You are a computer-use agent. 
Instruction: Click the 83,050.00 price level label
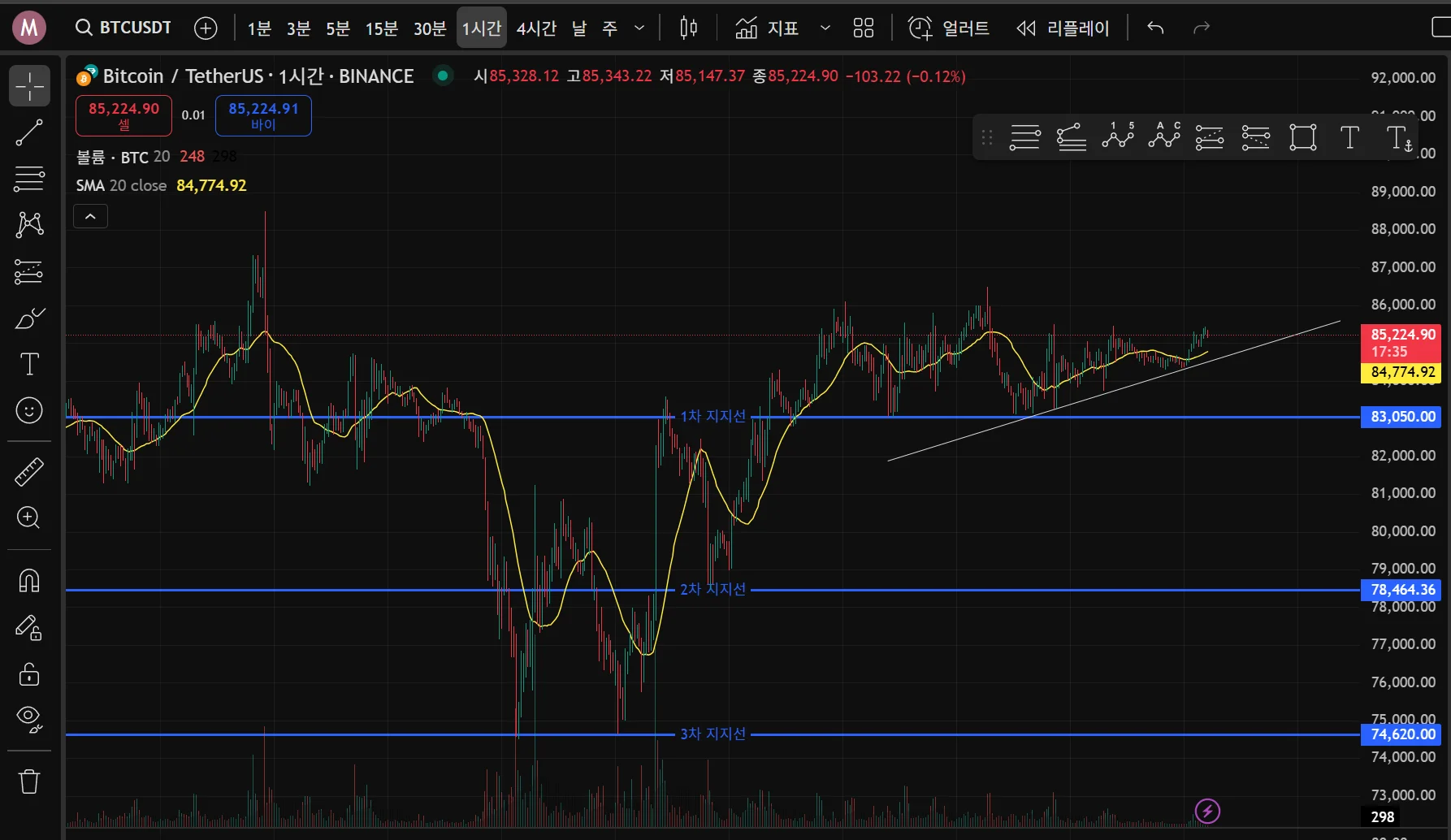(x=1402, y=417)
